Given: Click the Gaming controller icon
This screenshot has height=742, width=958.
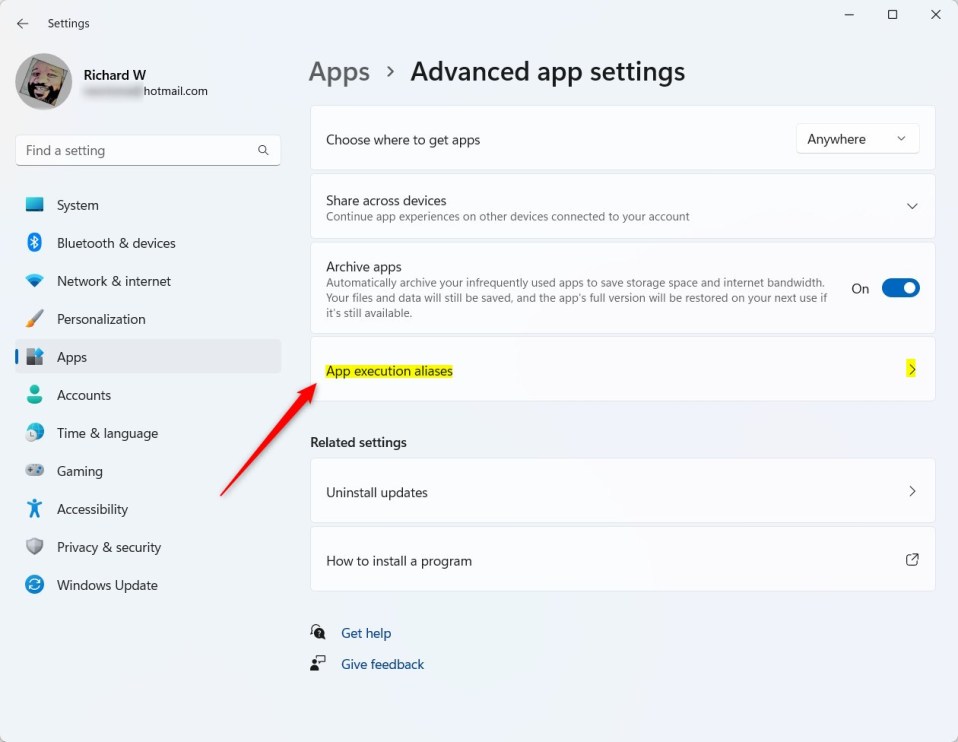Looking at the screenshot, I should point(35,471).
